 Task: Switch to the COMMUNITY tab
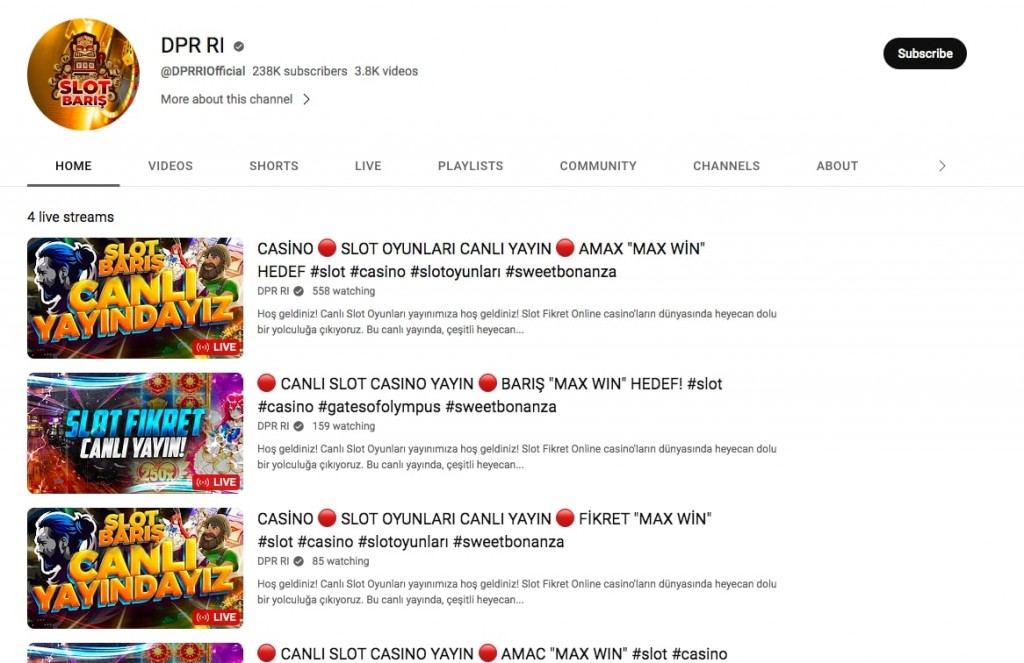coord(598,166)
